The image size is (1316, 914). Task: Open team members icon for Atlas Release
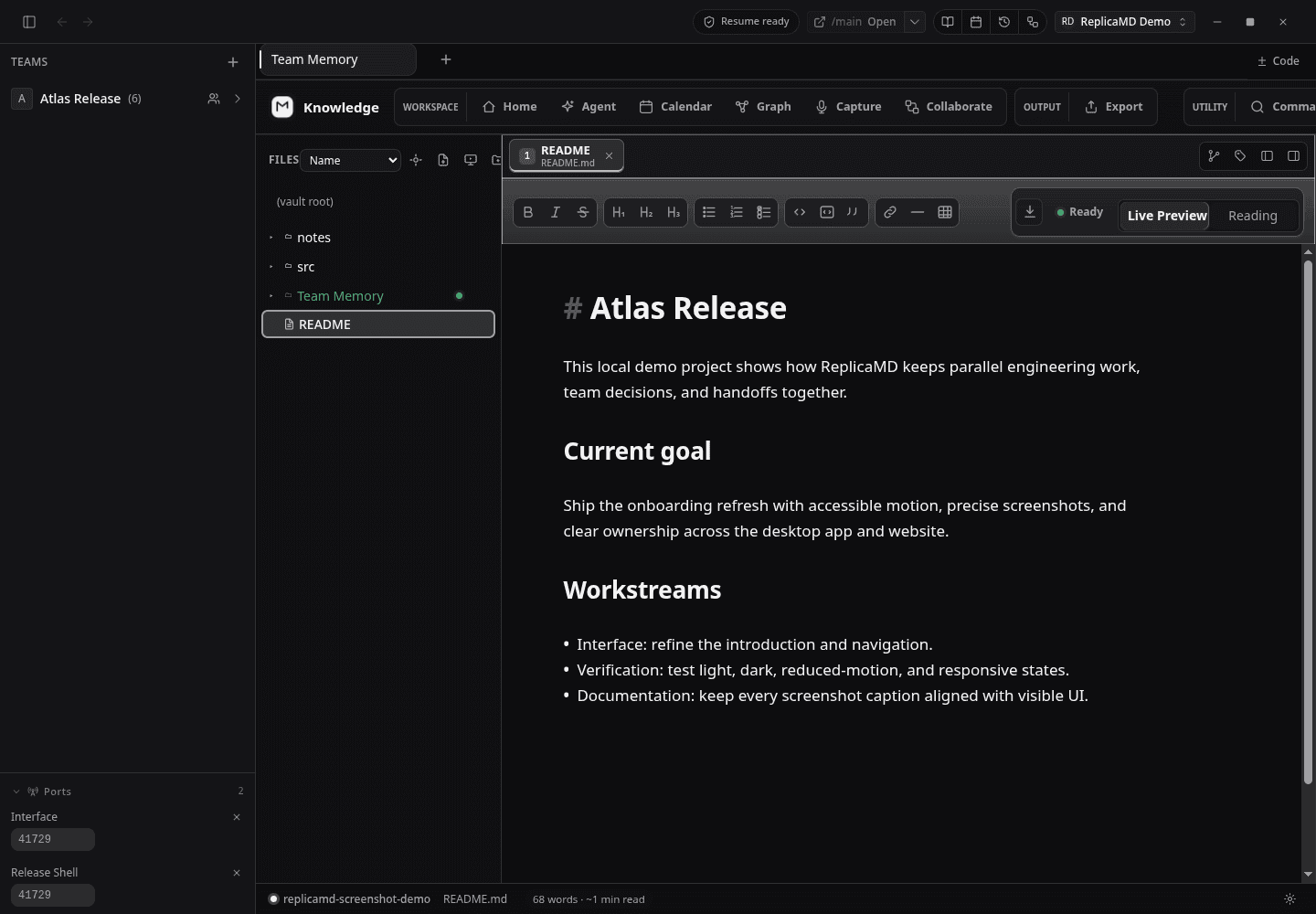click(214, 99)
